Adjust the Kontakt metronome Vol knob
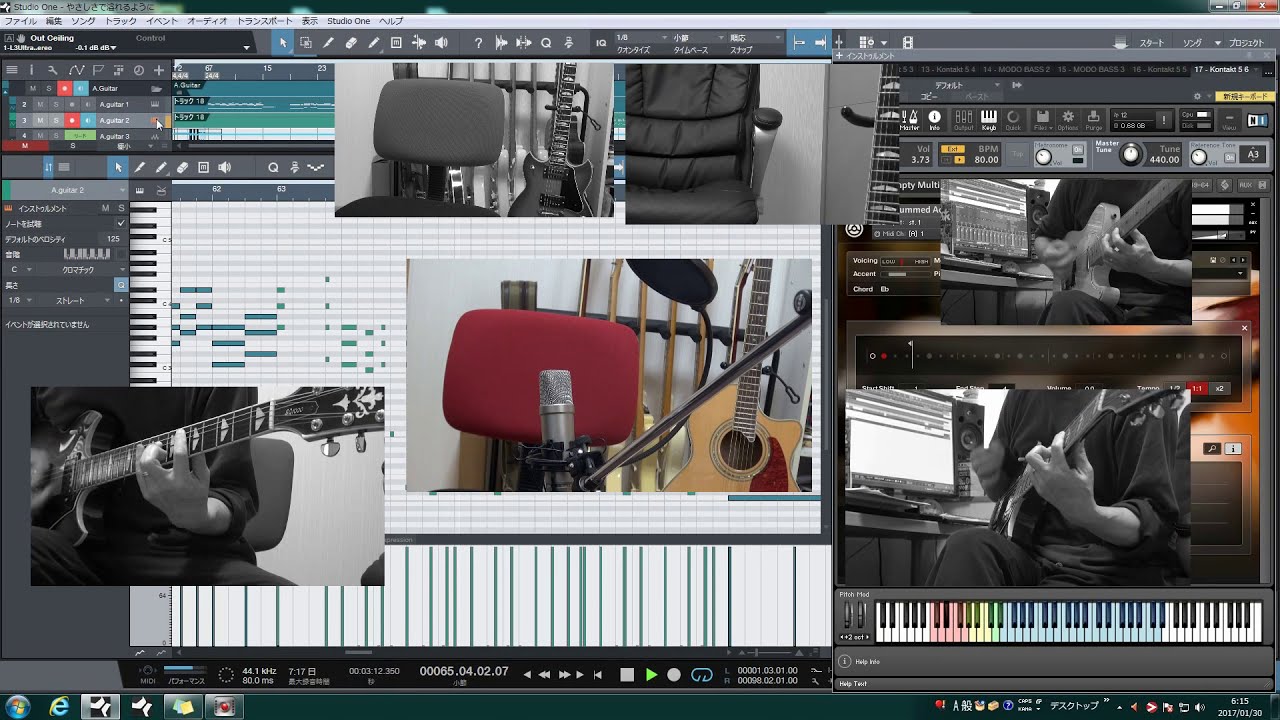Image resolution: width=1280 pixels, height=720 pixels. click(1044, 156)
